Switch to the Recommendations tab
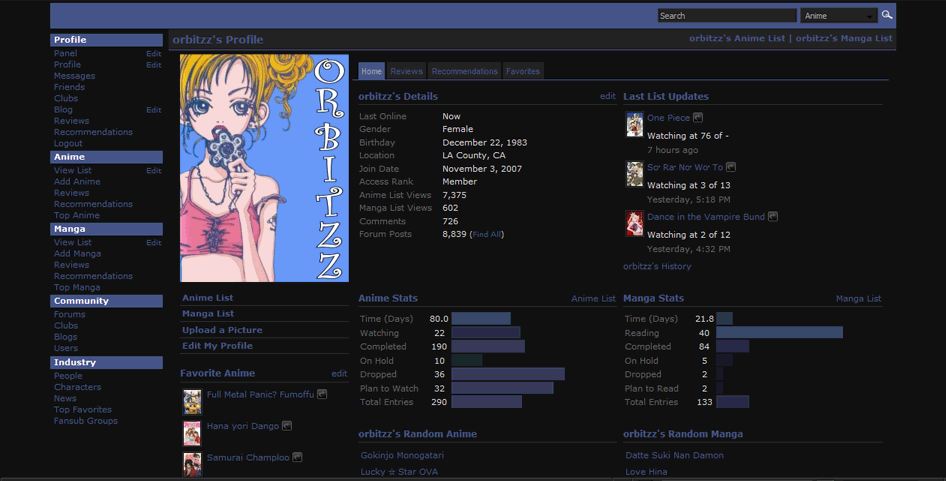 pyautogui.click(x=465, y=71)
